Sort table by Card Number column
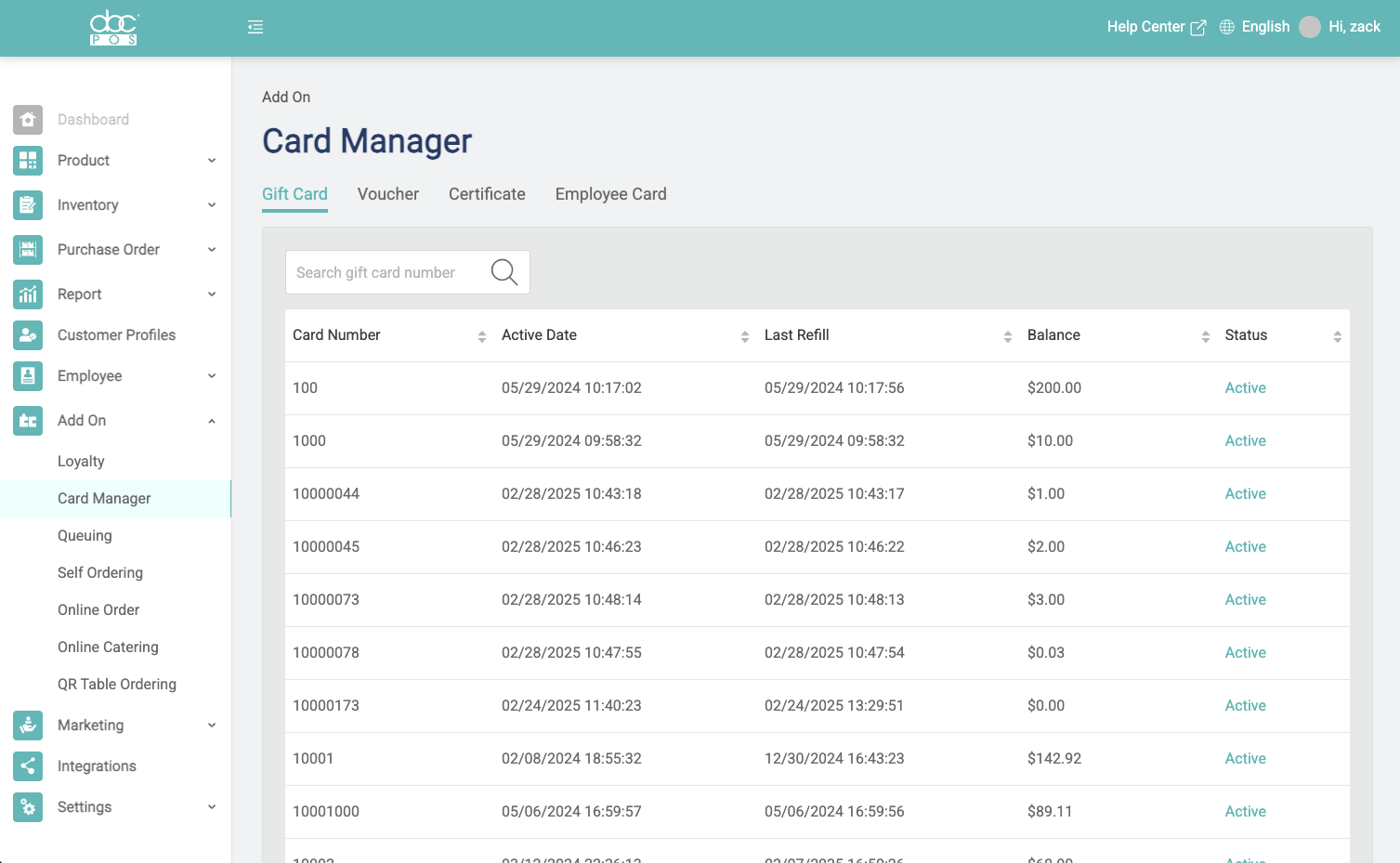 pos(481,336)
